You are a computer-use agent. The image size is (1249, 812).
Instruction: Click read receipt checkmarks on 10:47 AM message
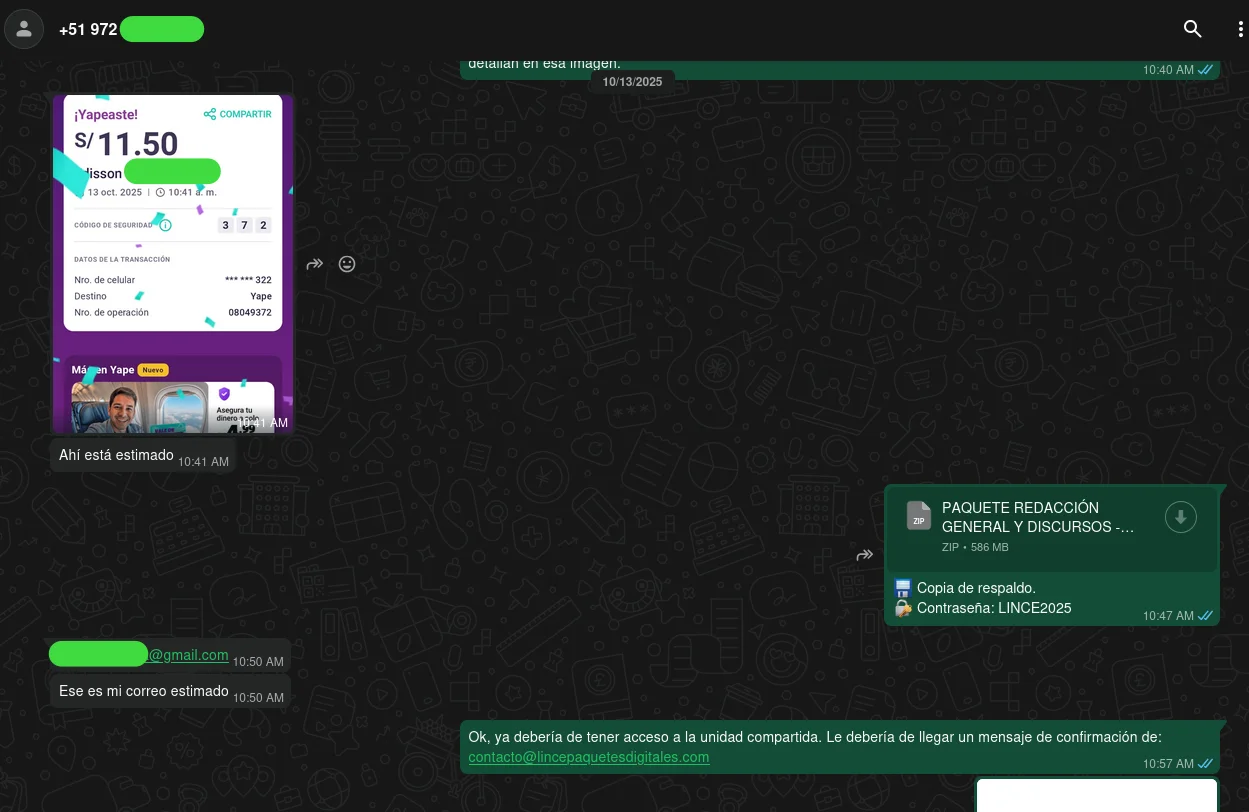click(x=1206, y=616)
